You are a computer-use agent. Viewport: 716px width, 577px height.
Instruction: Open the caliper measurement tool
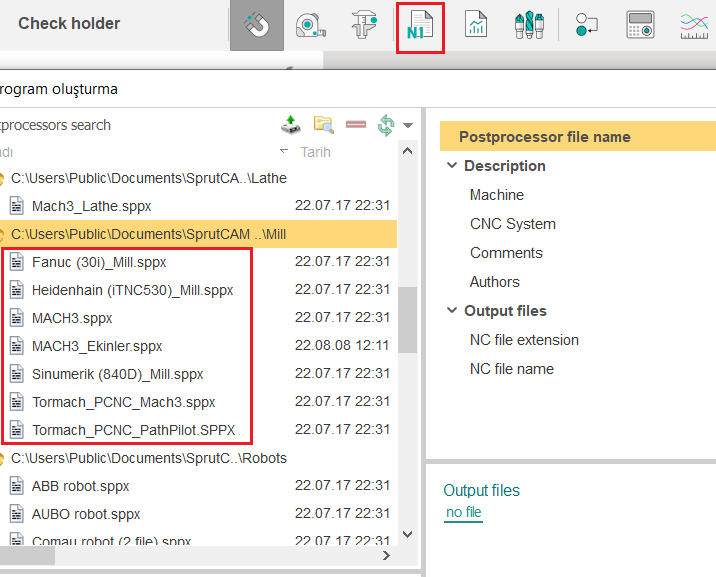coord(363,26)
